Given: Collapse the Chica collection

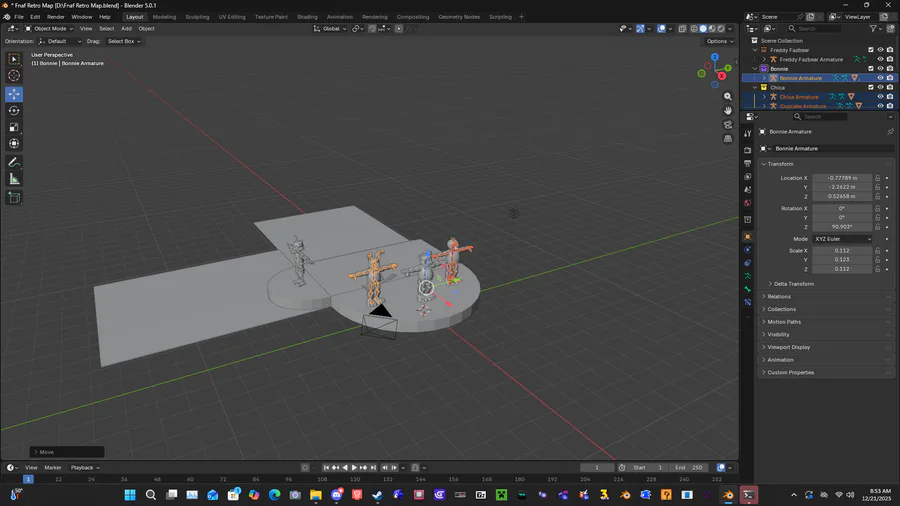Looking at the screenshot, I should 755,87.
